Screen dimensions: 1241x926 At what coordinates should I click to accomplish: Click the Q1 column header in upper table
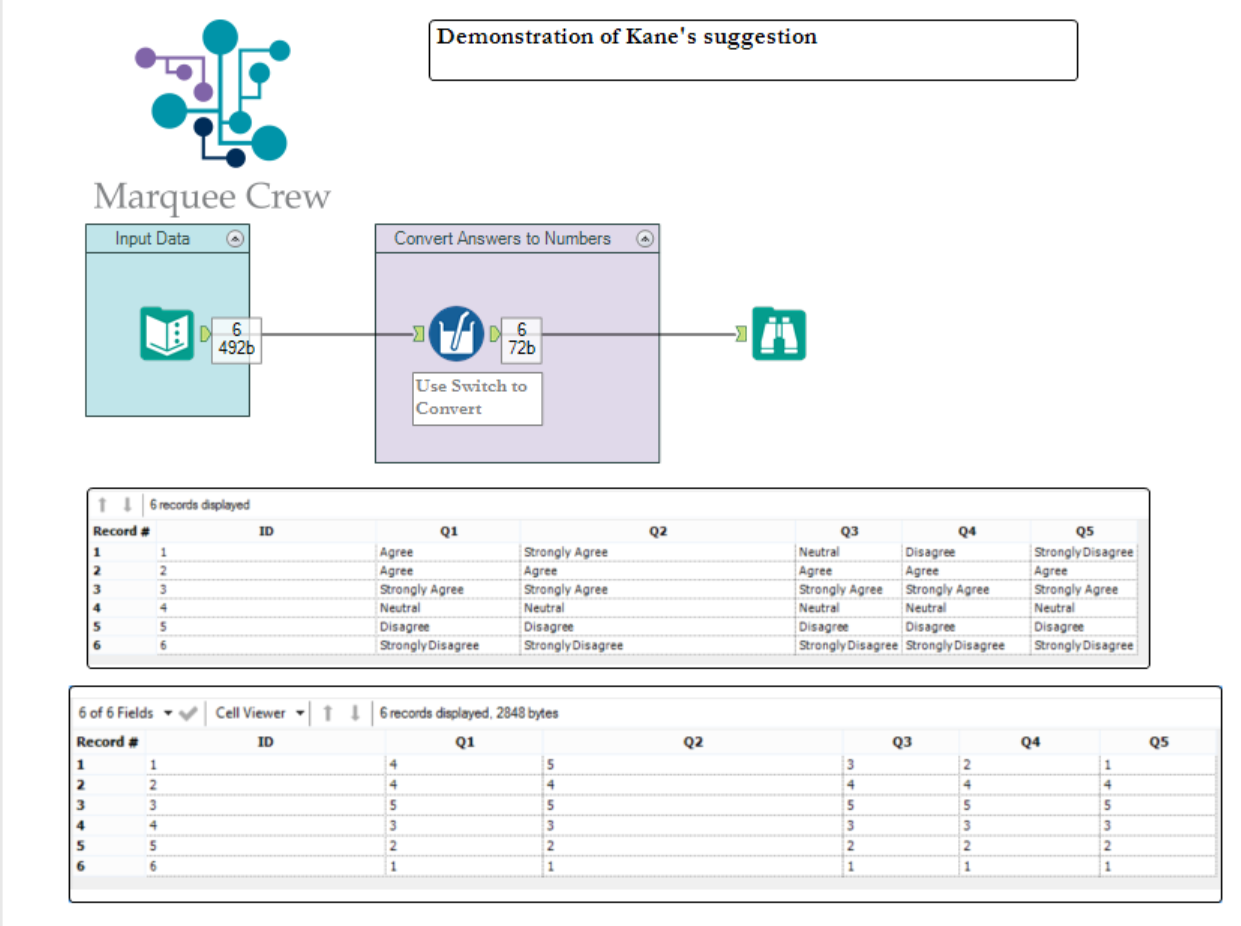(449, 531)
